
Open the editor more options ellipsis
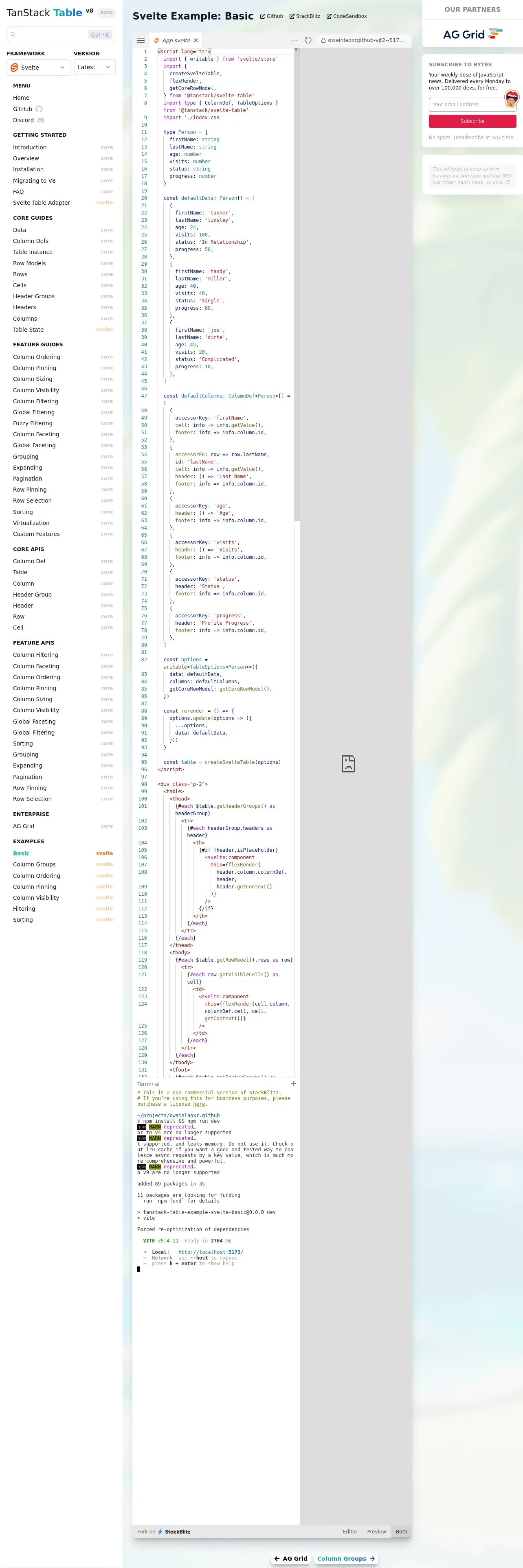(x=294, y=40)
